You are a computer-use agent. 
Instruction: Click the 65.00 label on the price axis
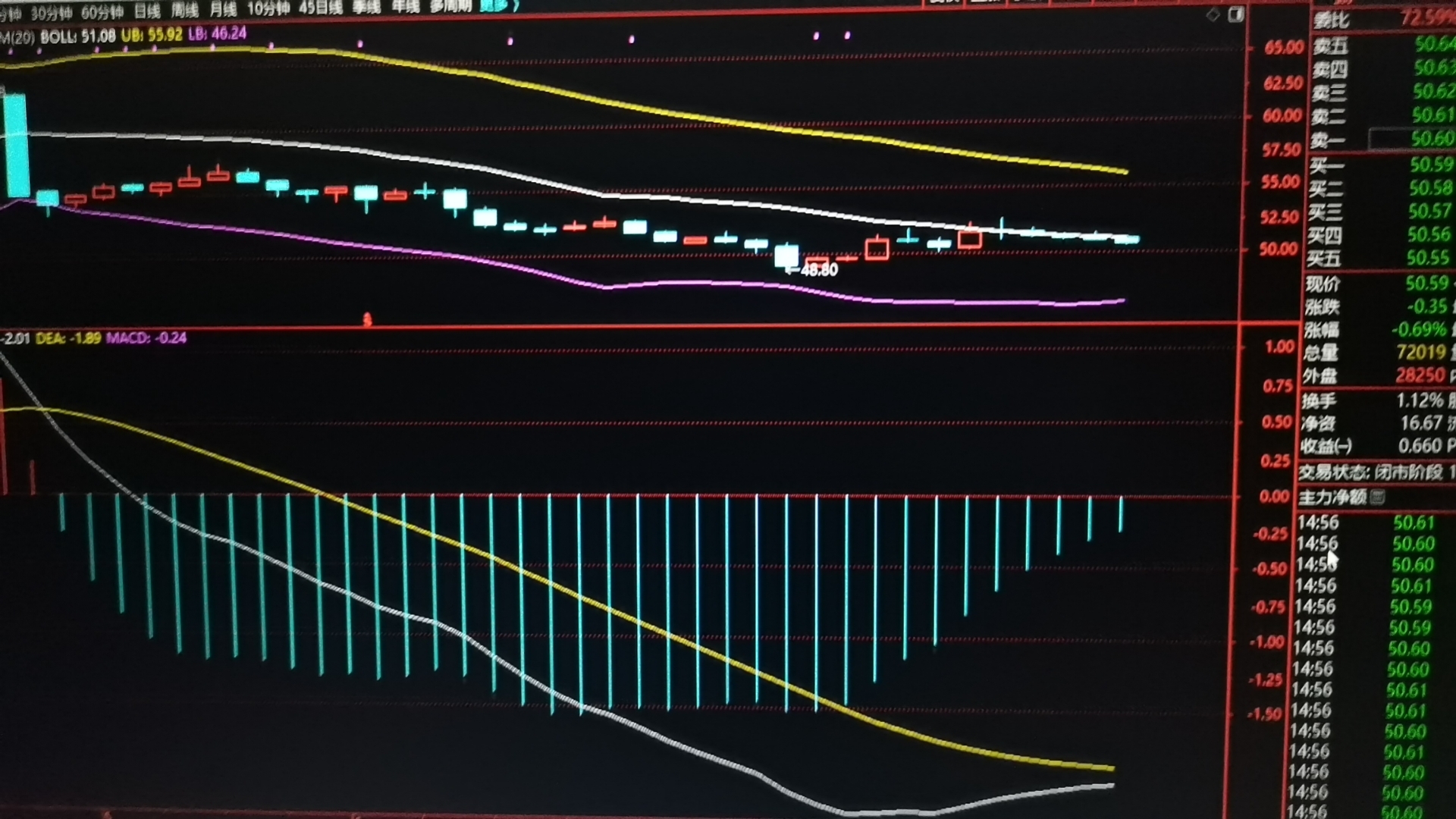click(1283, 48)
